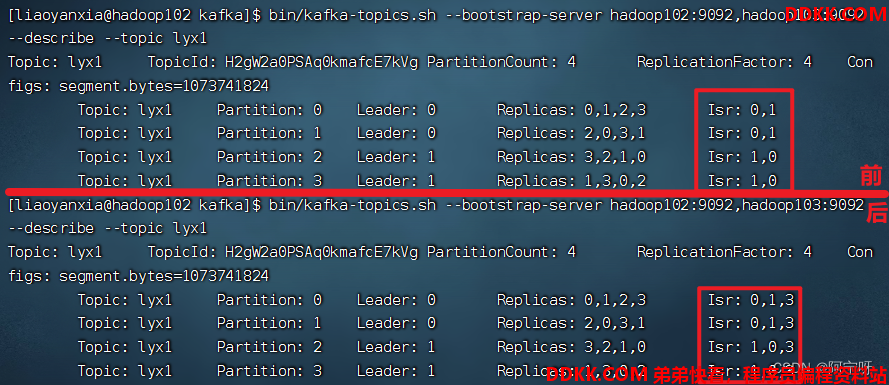Click "Partition: 0" in the second output
Image resolution: width=889 pixels, height=385 pixels.
click(x=269, y=299)
